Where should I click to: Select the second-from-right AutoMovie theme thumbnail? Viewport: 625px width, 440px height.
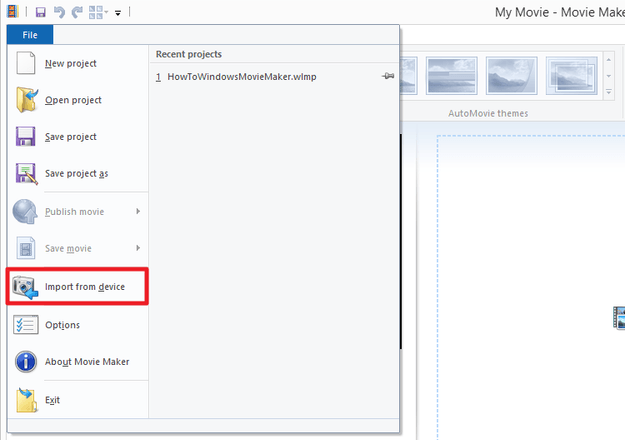(511, 76)
